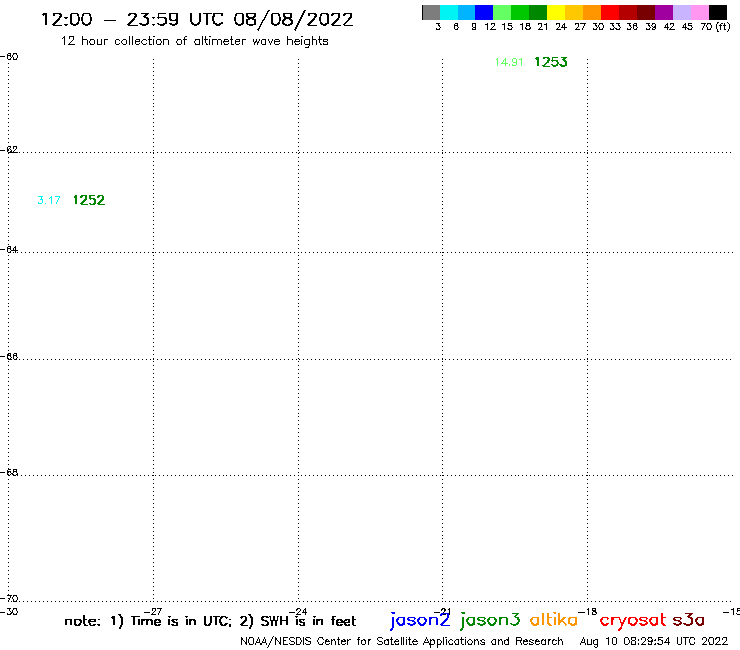Click the cyan legend color swatch

click(449, 12)
